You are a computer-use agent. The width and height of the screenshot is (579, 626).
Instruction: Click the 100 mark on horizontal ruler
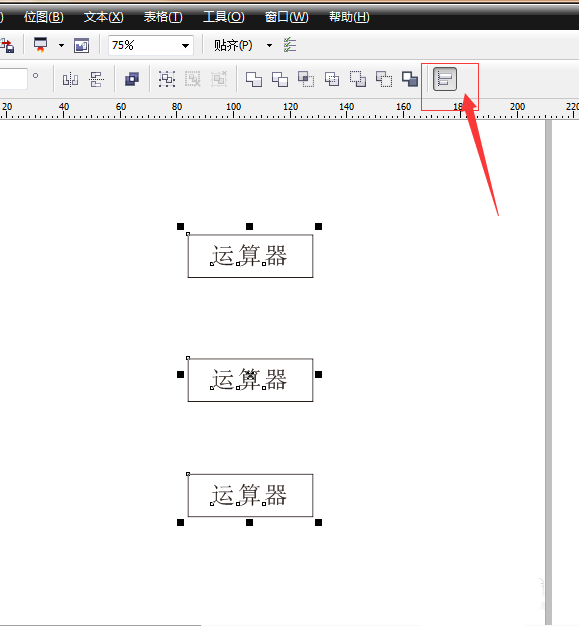point(234,107)
